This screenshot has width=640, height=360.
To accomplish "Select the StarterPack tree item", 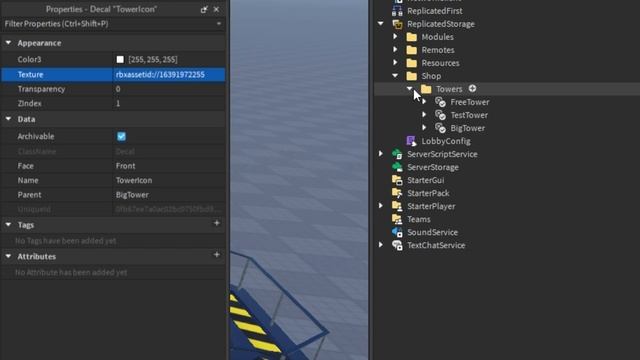I will pos(428,193).
